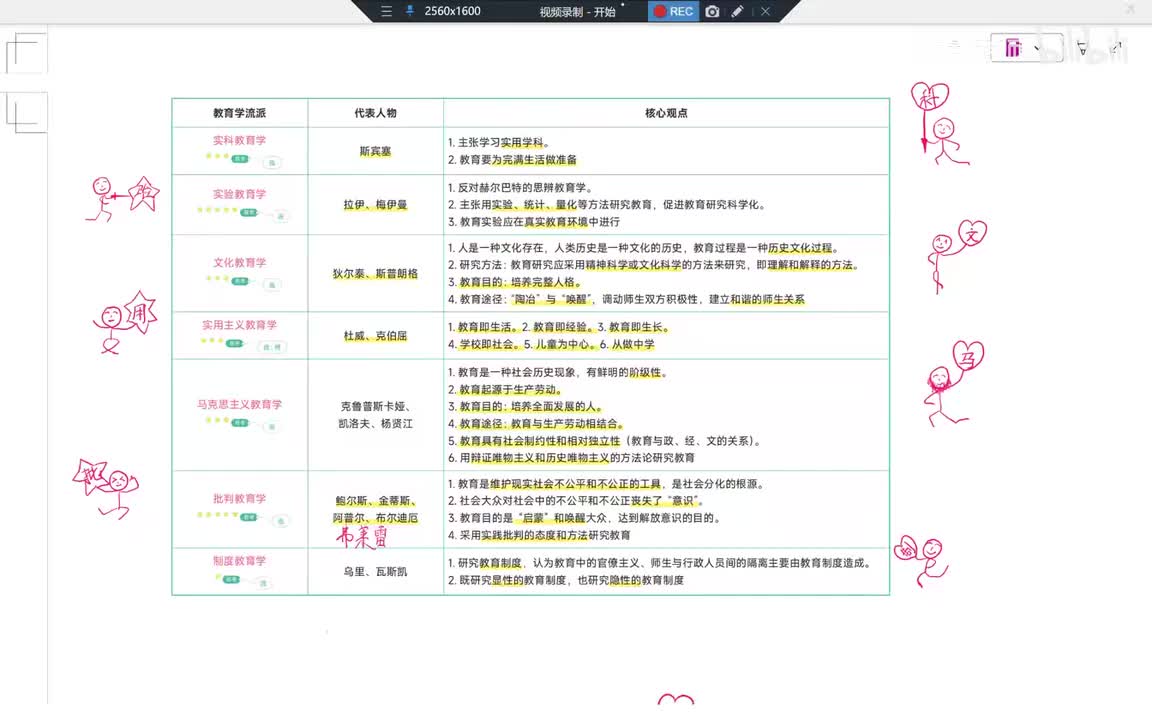Click the 克鲁普斯卡娅 name text
Viewport: 1152px width, 720px height.
pos(375,406)
